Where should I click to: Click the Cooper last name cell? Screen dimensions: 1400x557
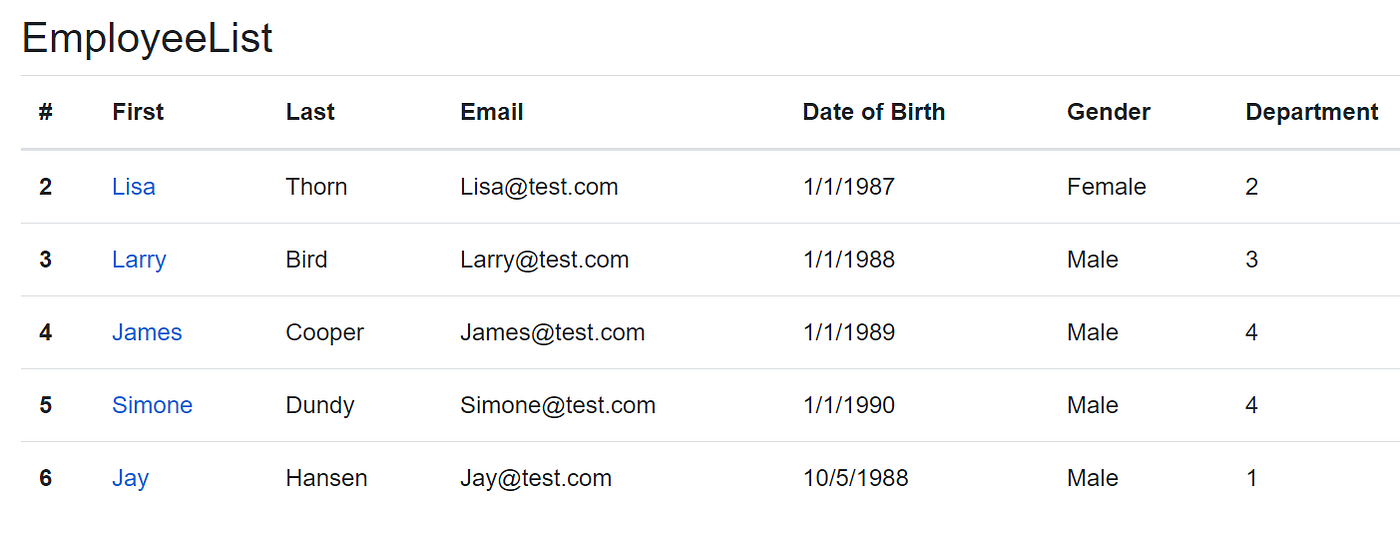(325, 333)
